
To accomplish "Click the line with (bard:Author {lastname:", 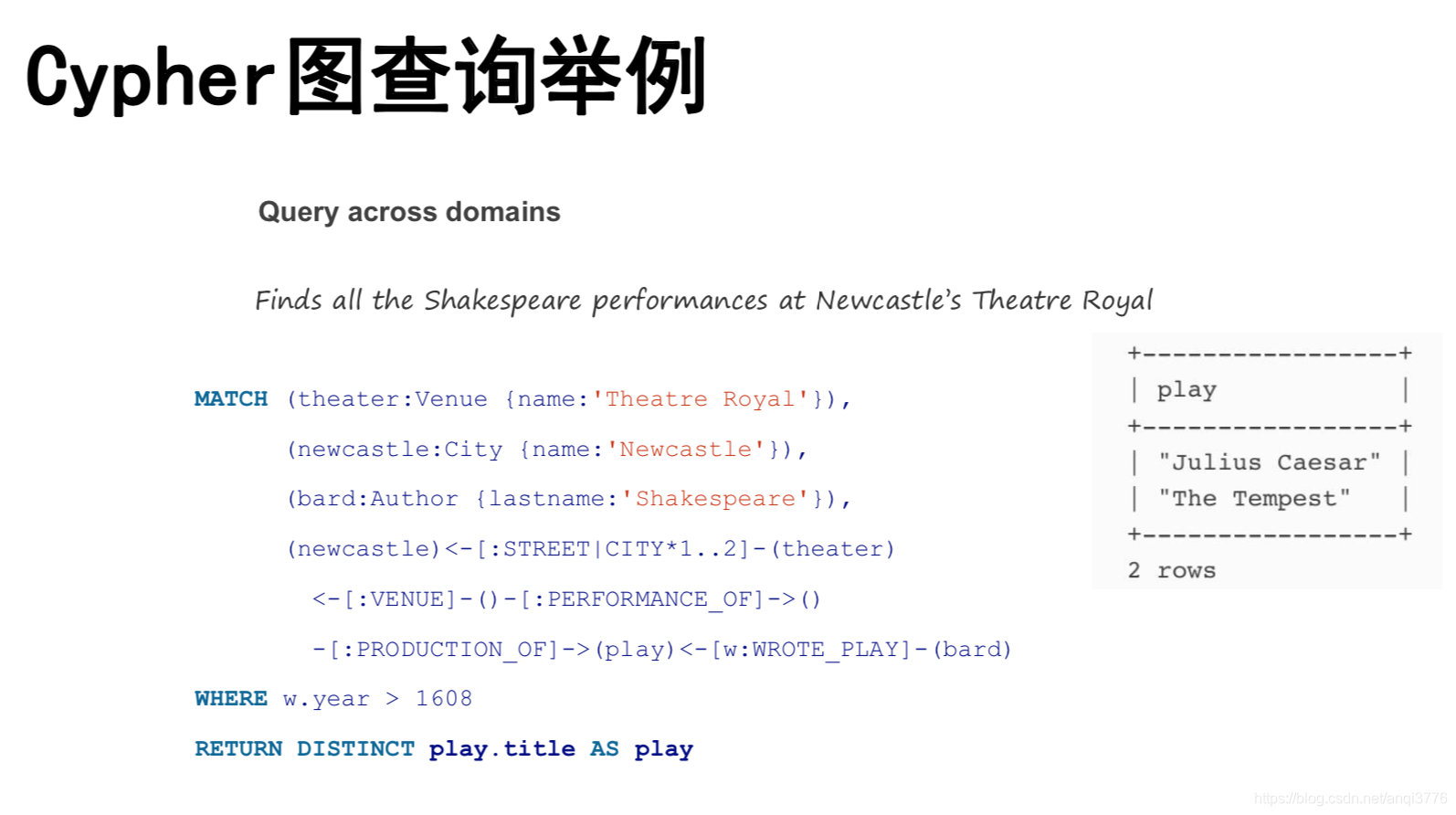I will (x=569, y=499).
